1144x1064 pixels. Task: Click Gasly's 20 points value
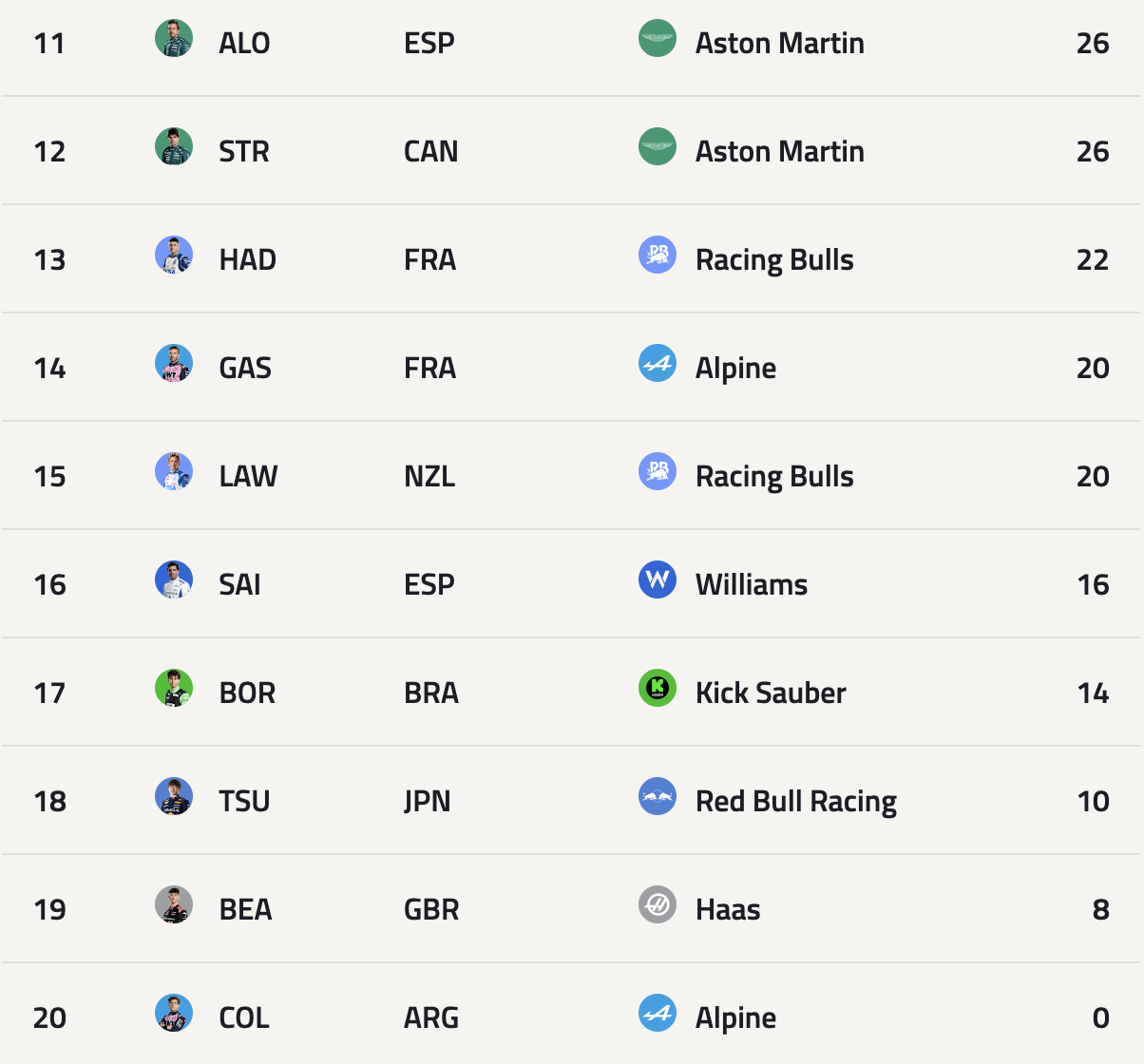(x=1093, y=368)
